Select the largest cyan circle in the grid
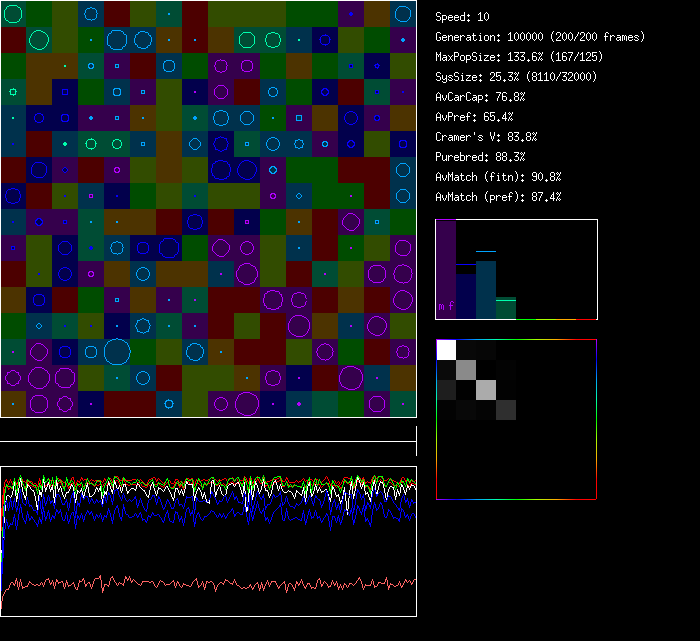The image size is (700, 641). click(117, 352)
